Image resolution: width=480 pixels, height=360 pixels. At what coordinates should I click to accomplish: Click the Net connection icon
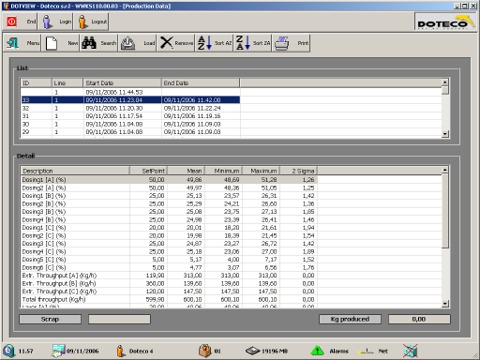365,351
